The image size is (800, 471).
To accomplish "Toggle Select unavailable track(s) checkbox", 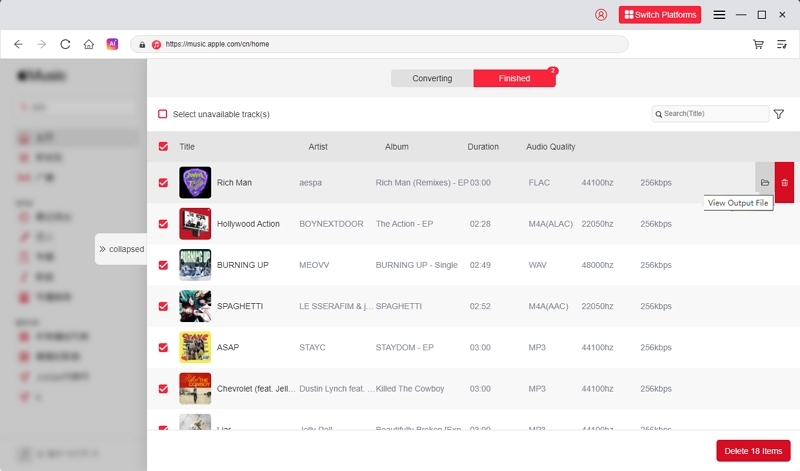I will 162,114.
